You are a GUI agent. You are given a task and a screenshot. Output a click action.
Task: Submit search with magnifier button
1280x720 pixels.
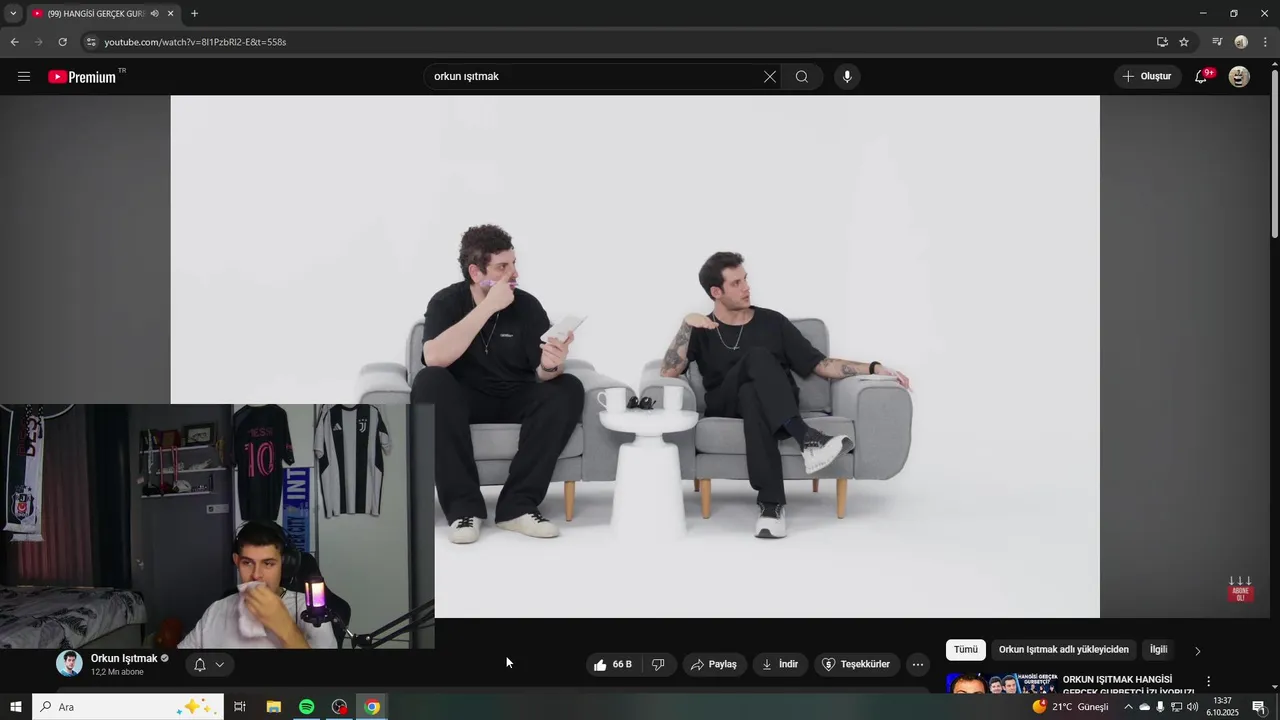point(802,77)
